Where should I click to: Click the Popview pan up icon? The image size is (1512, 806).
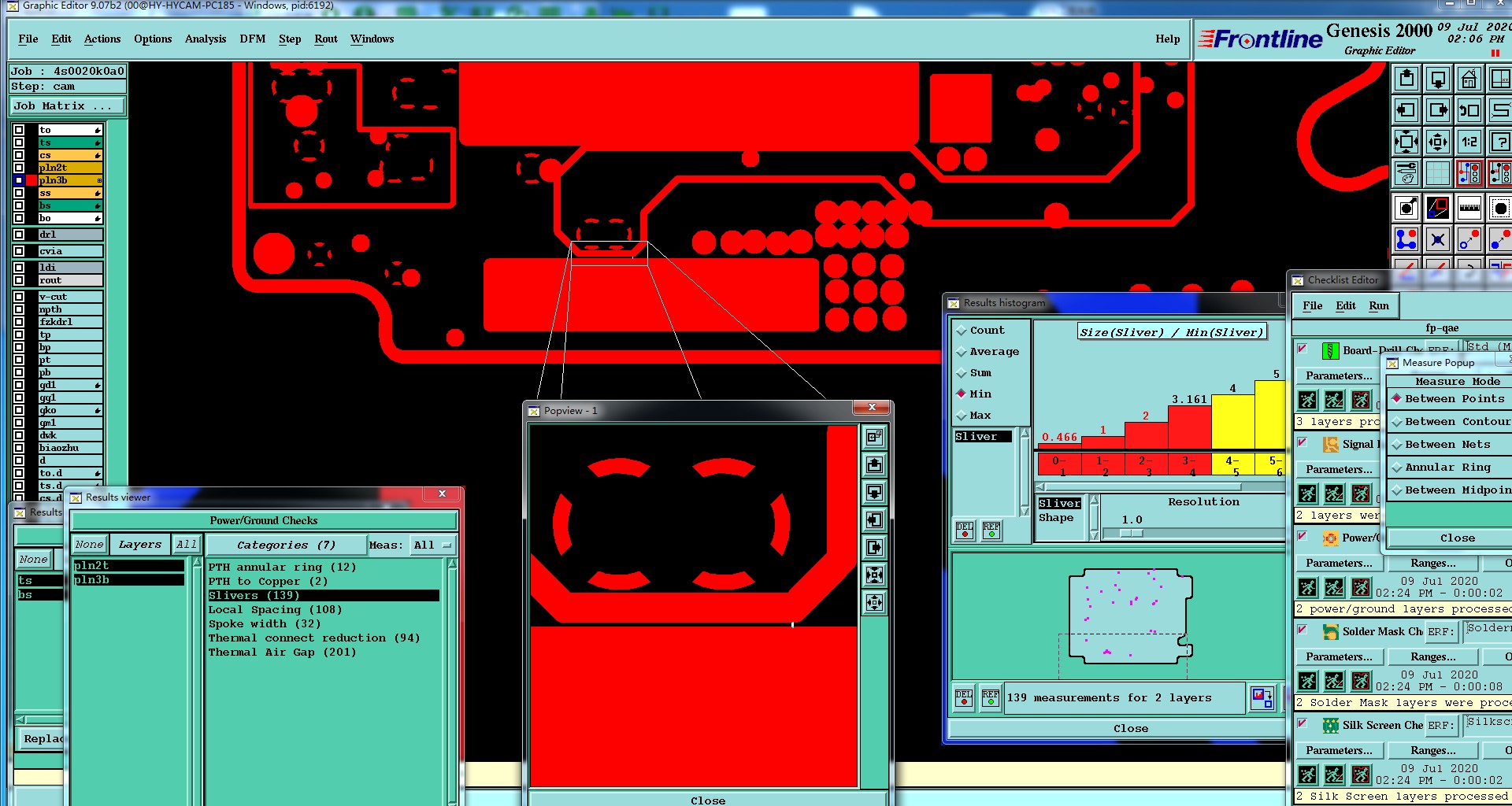[x=875, y=464]
